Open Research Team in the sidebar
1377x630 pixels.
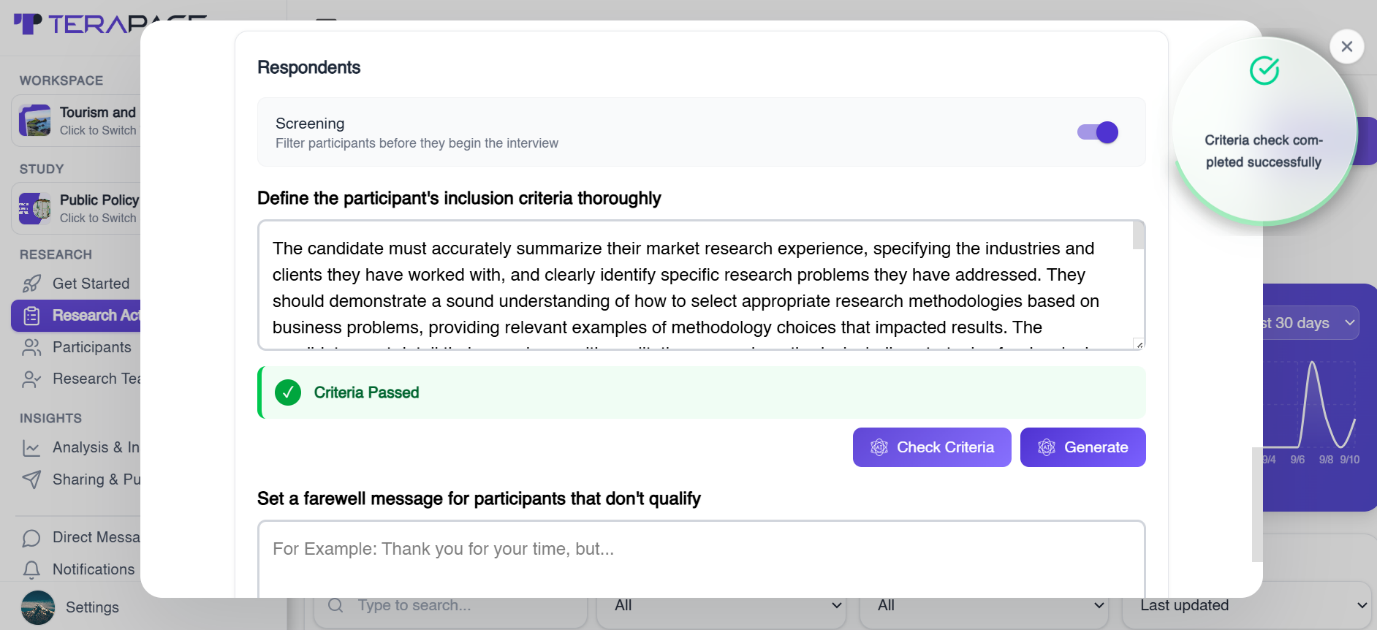pyautogui.click(x=76, y=379)
